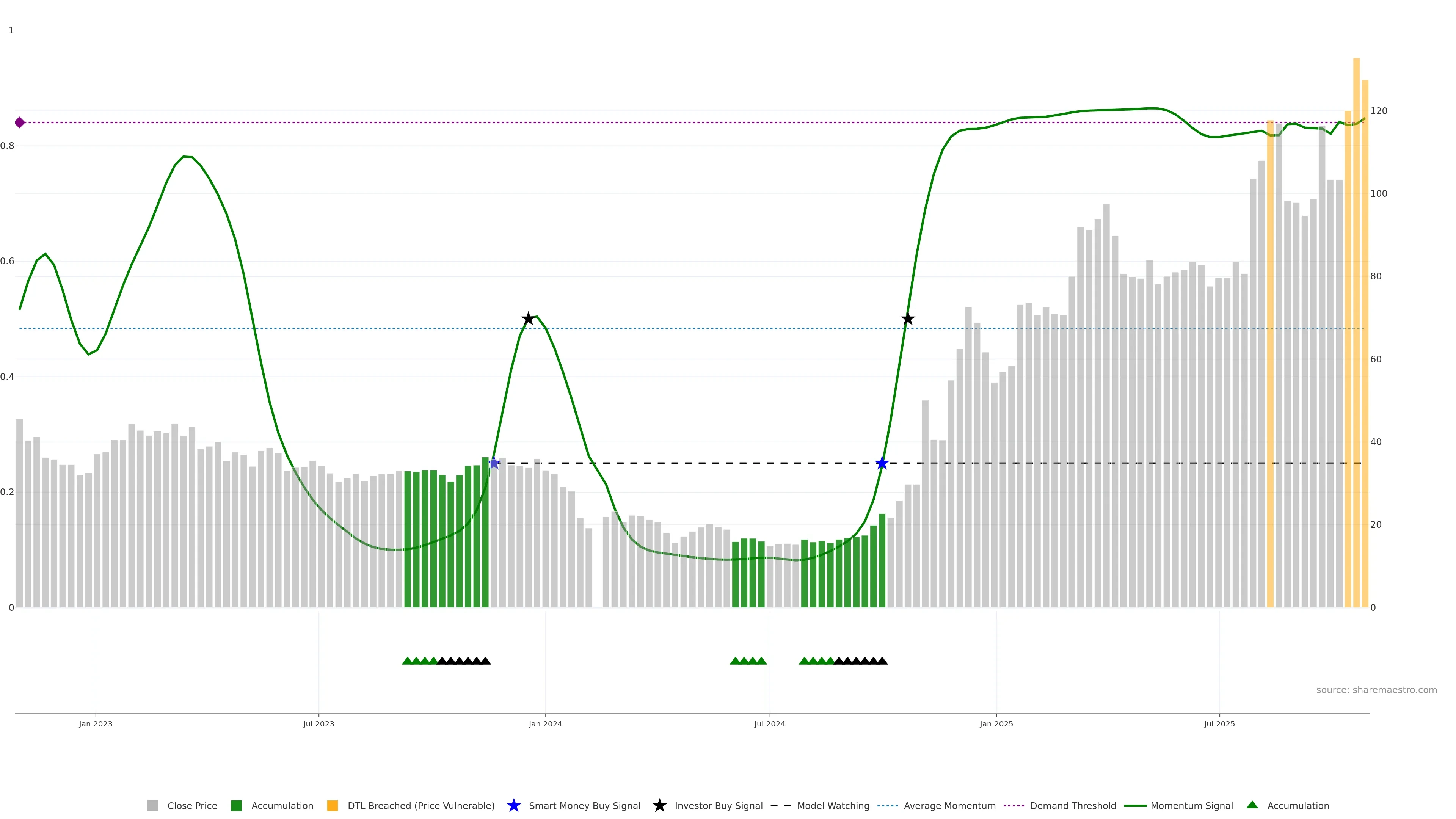Click the Smart Money Buy Signal label
1456x819 pixels.
point(584,806)
